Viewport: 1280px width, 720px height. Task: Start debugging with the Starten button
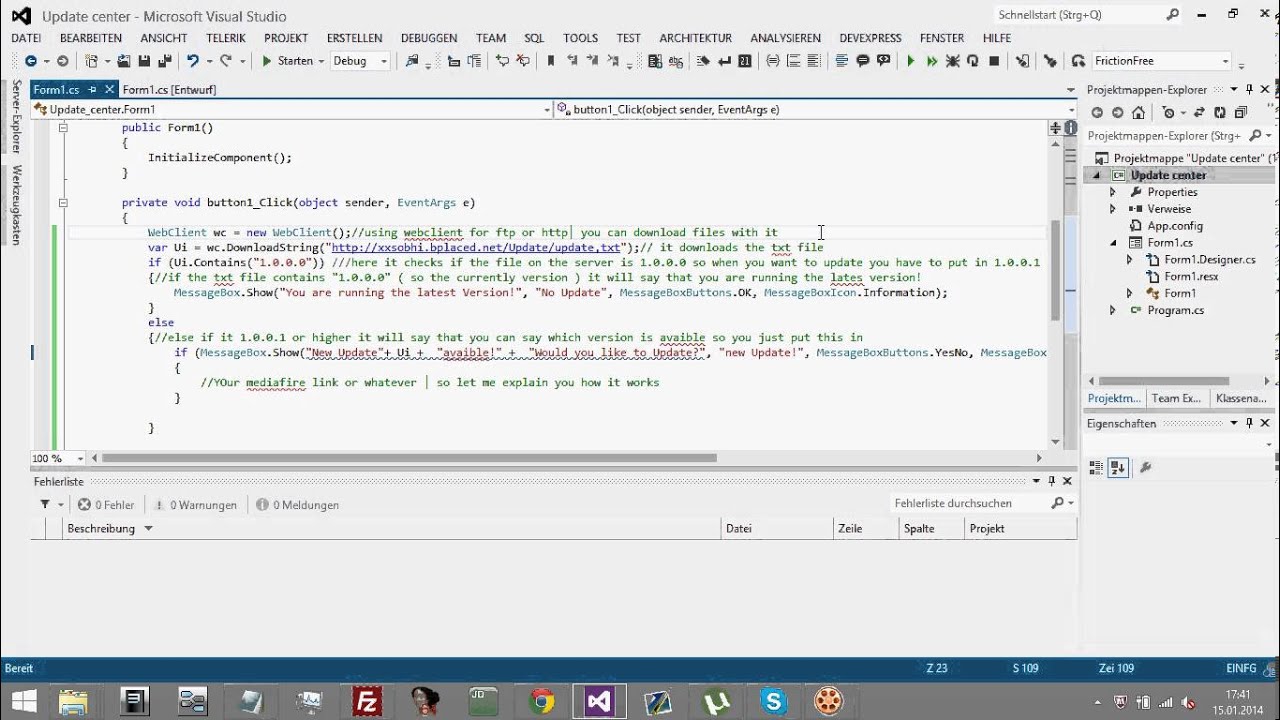tap(288, 61)
